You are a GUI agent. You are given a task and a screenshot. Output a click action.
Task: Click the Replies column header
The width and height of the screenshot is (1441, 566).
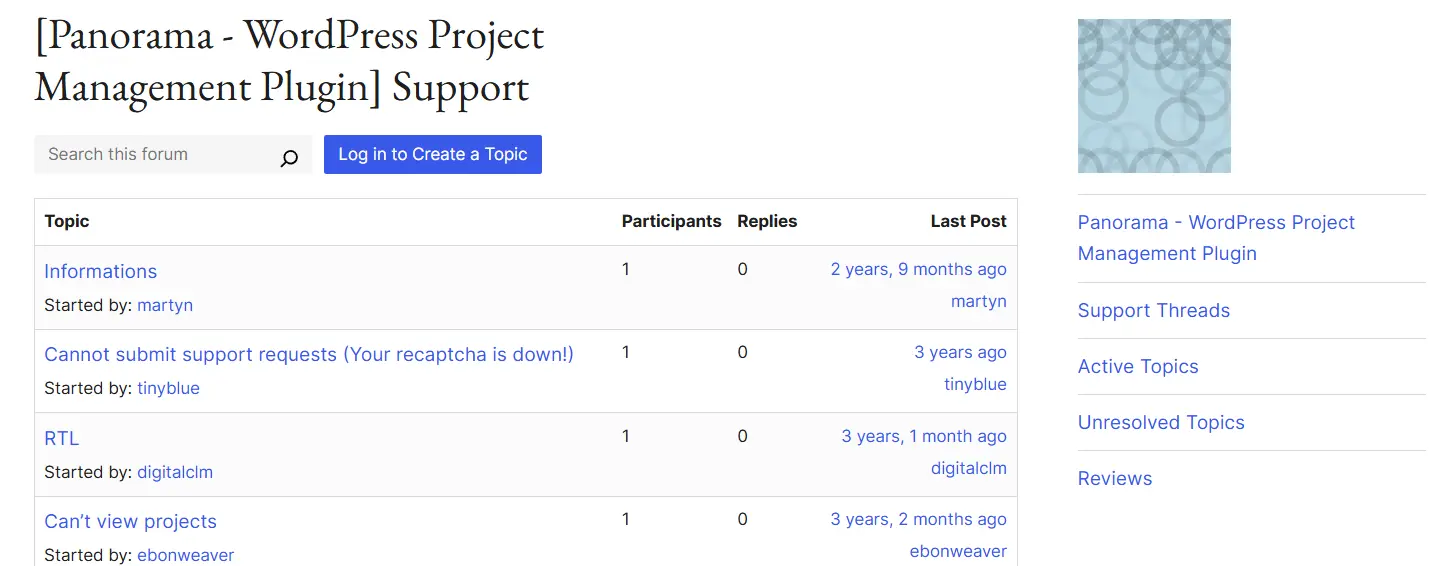(x=767, y=221)
